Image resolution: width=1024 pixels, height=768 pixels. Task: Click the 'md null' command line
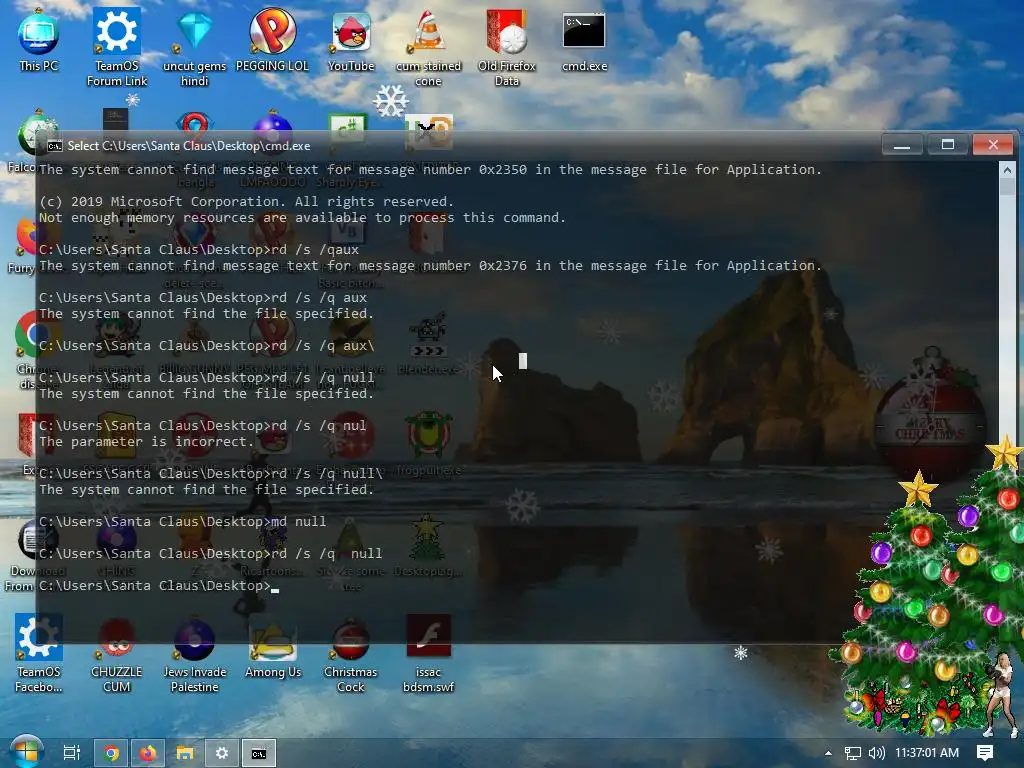click(182, 522)
